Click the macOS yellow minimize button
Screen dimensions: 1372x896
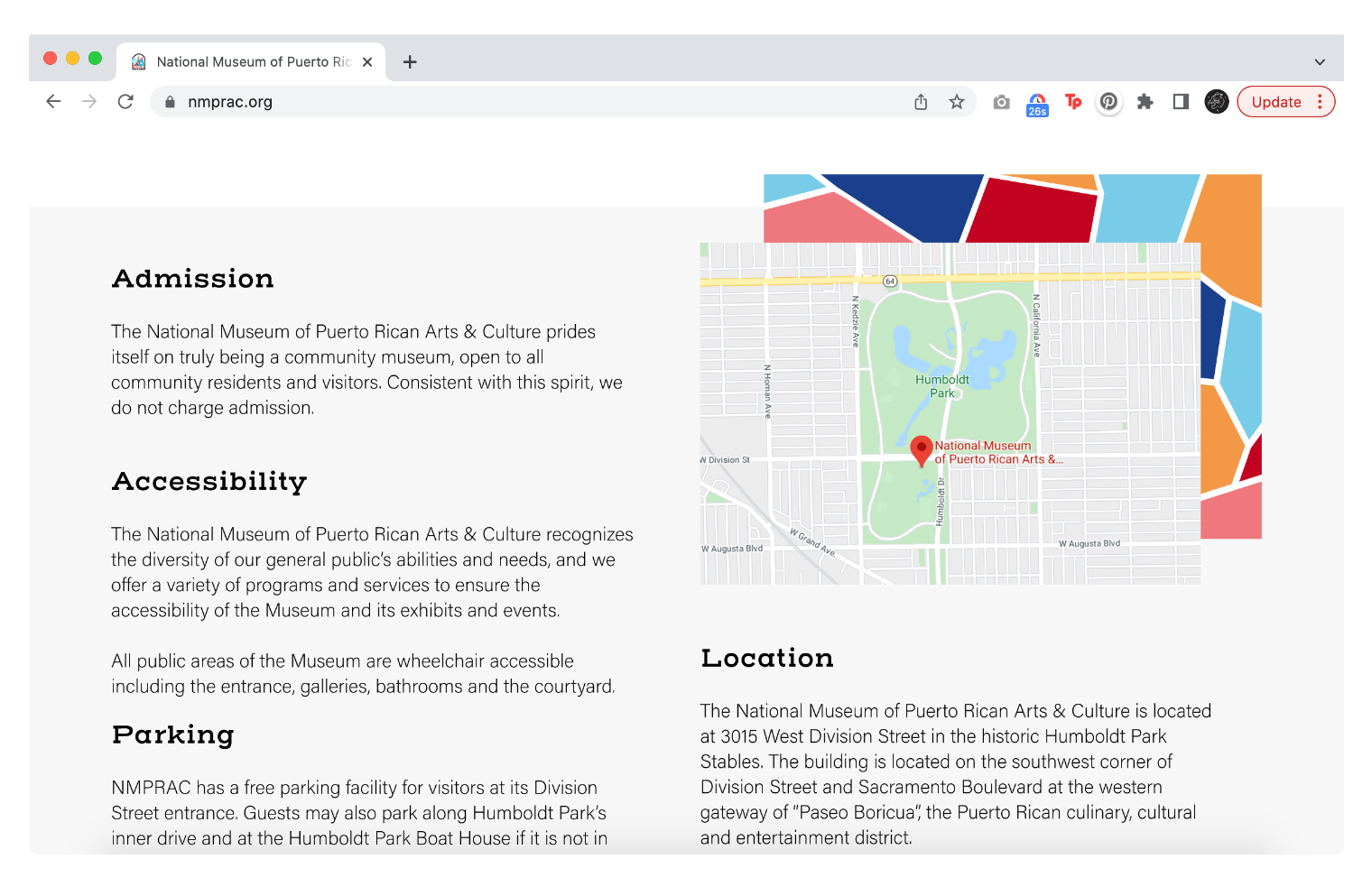(x=72, y=59)
